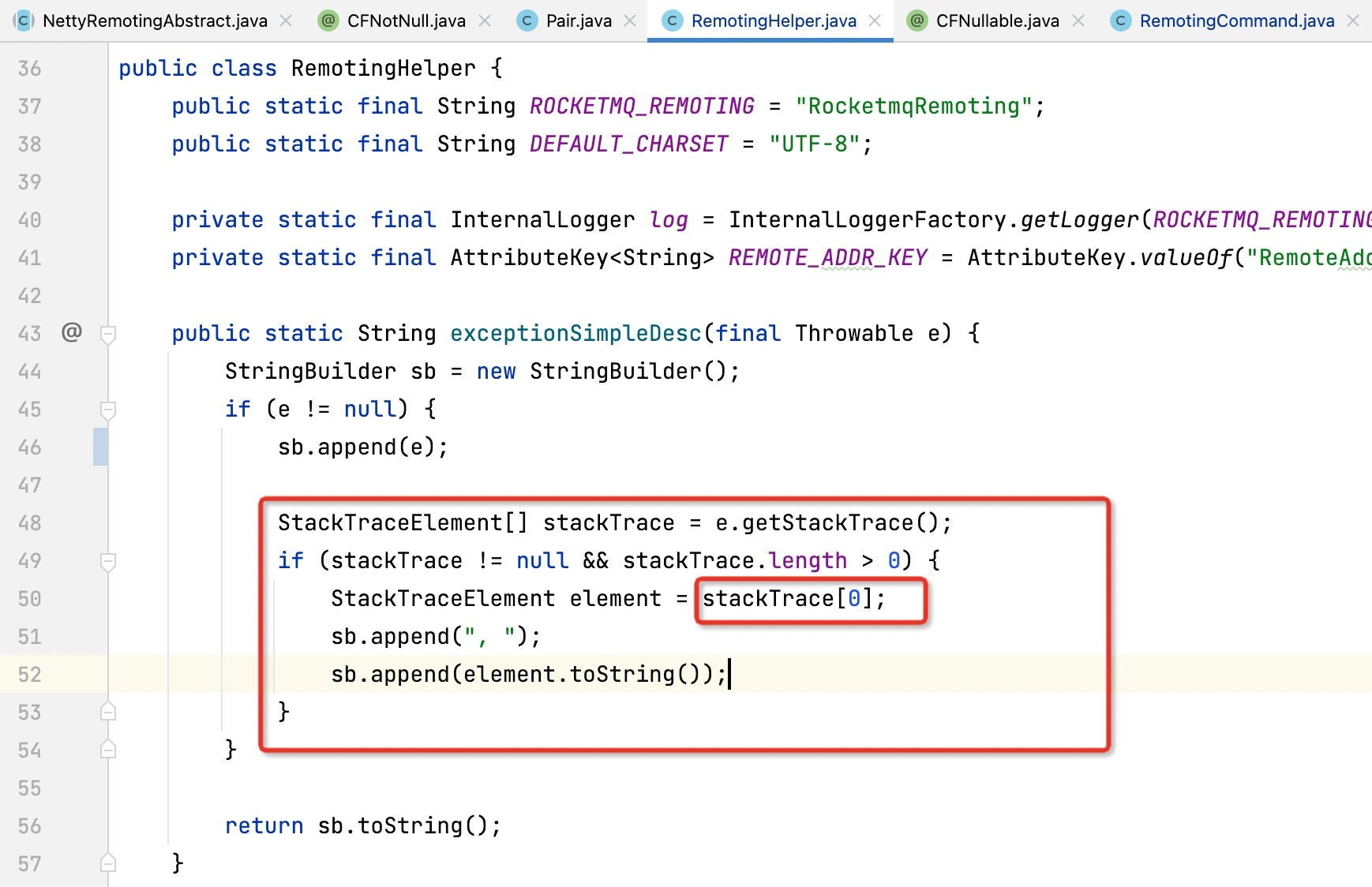Viewport: 1372px width, 887px height.
Task: Open the CFNullable.java tab
Action: pos(997,21)
